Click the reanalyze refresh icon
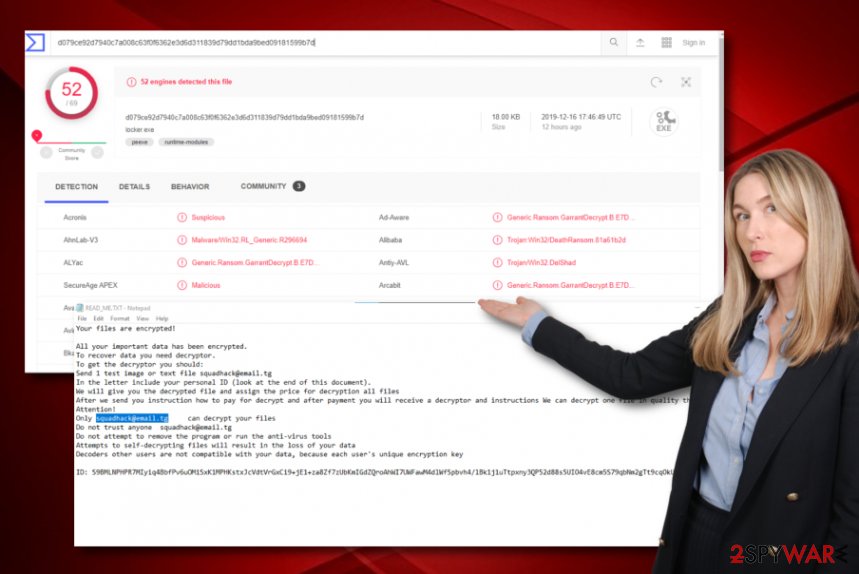This screenshot has height=574, width=859. (x=656, y=82)
